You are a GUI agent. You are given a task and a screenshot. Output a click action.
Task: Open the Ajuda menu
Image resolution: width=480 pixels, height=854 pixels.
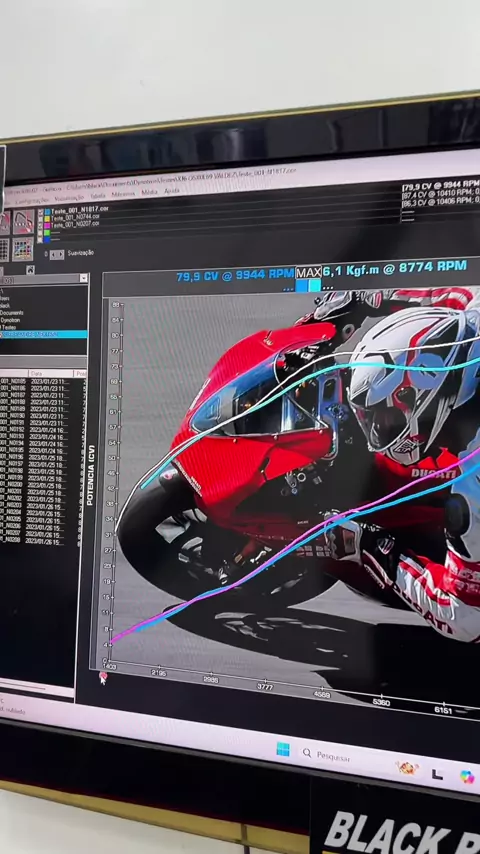pyautogui.click(x=172, y=191)
